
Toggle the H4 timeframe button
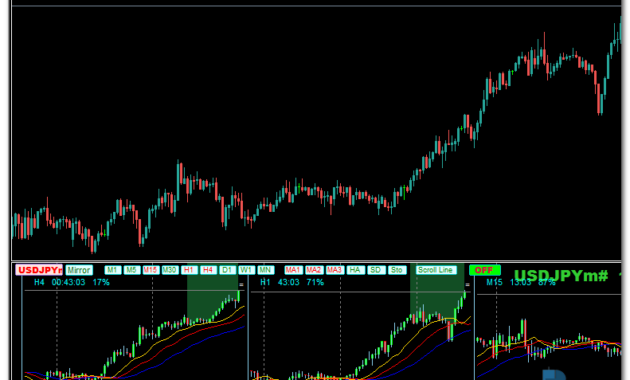(208, 270)
